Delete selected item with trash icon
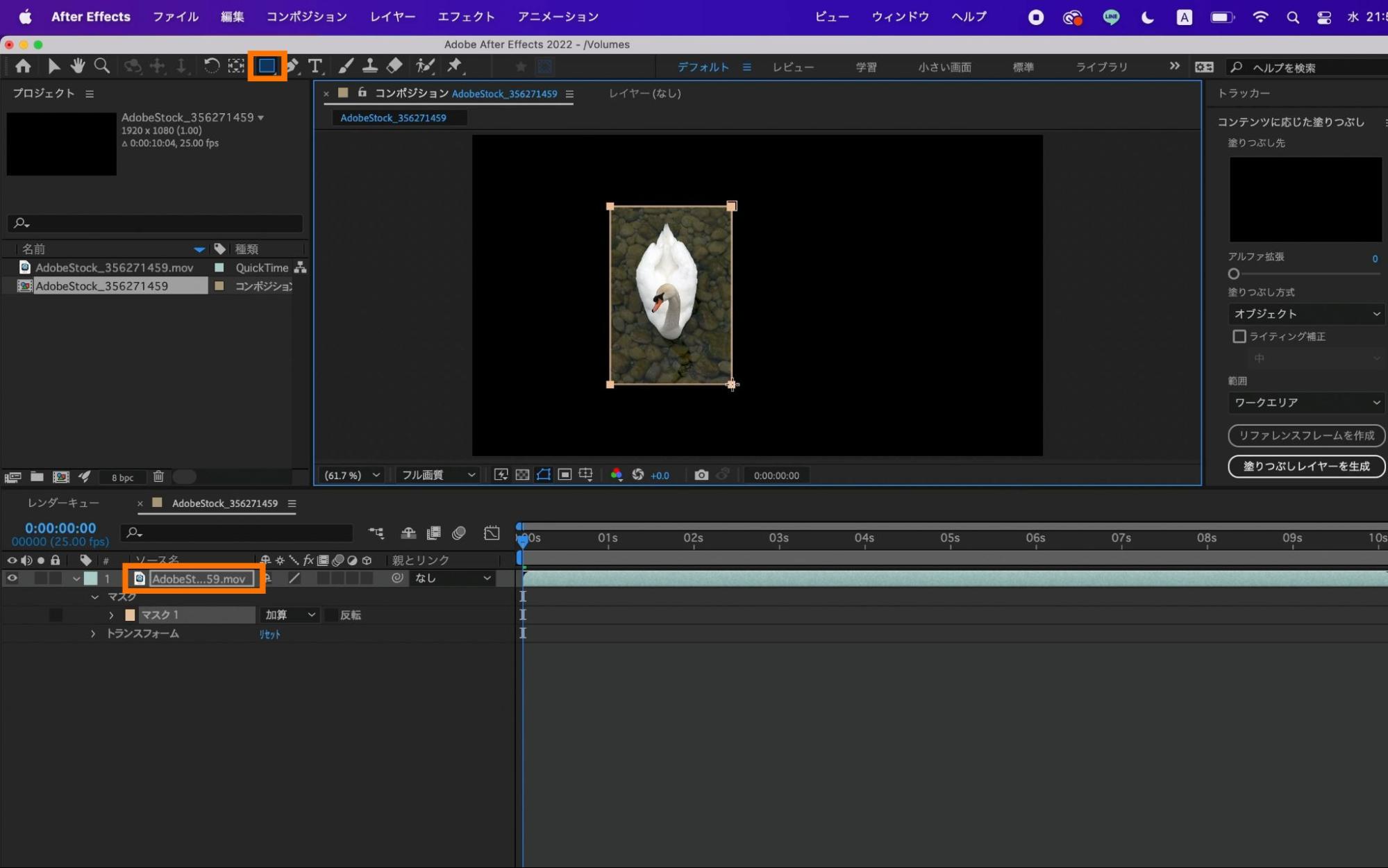 [158, 476]
